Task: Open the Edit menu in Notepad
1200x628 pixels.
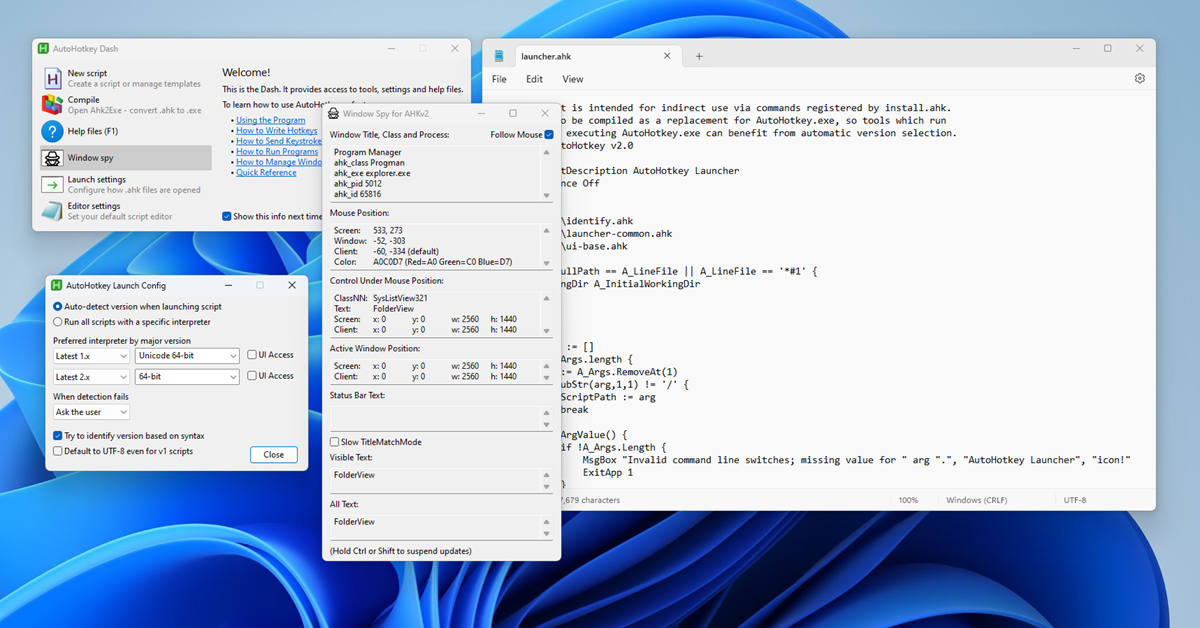Action: [535, 79]
